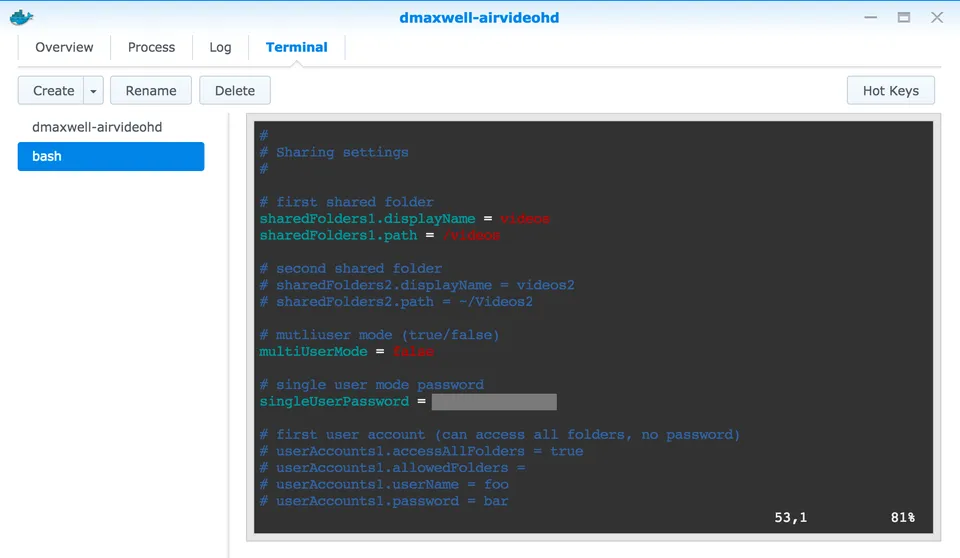Image resolution: width=960 pixels, height=558 pixels.
Task: Click the '# Sharing settings' comment
Action: pyautogui.click(x=334, y=153)
